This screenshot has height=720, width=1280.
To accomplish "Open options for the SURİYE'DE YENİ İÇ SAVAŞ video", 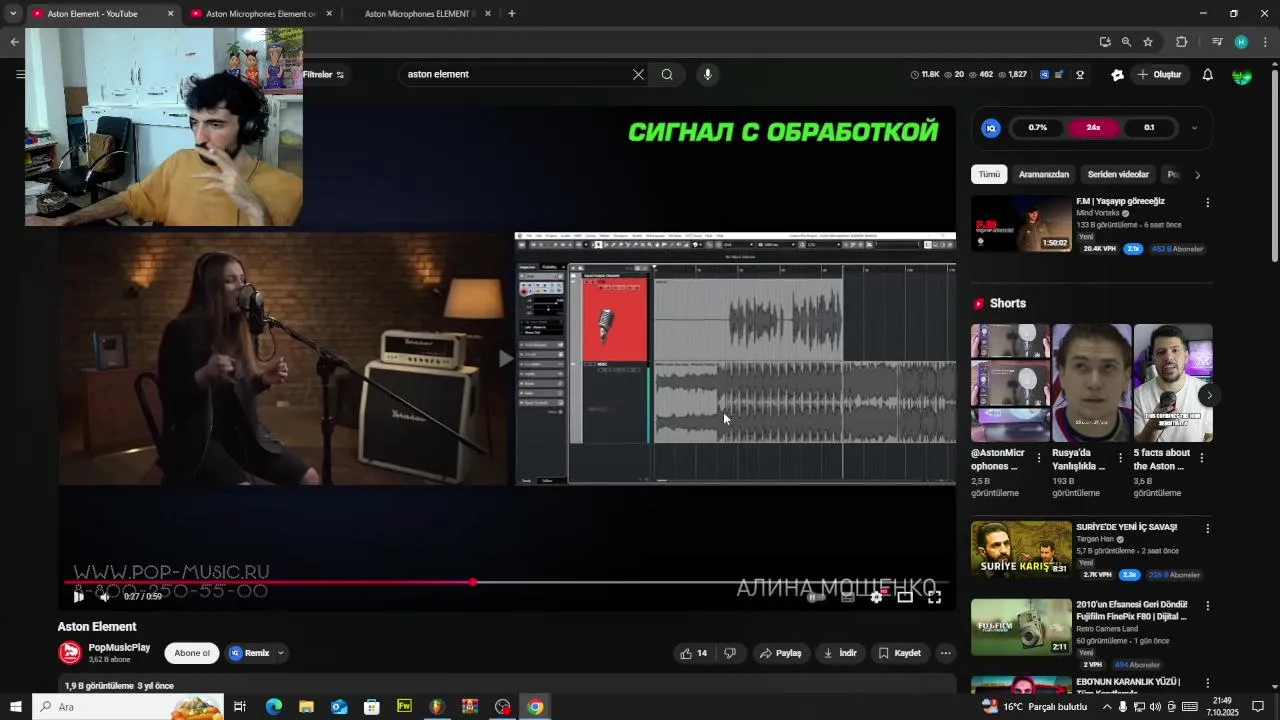I will (1207, 528).
